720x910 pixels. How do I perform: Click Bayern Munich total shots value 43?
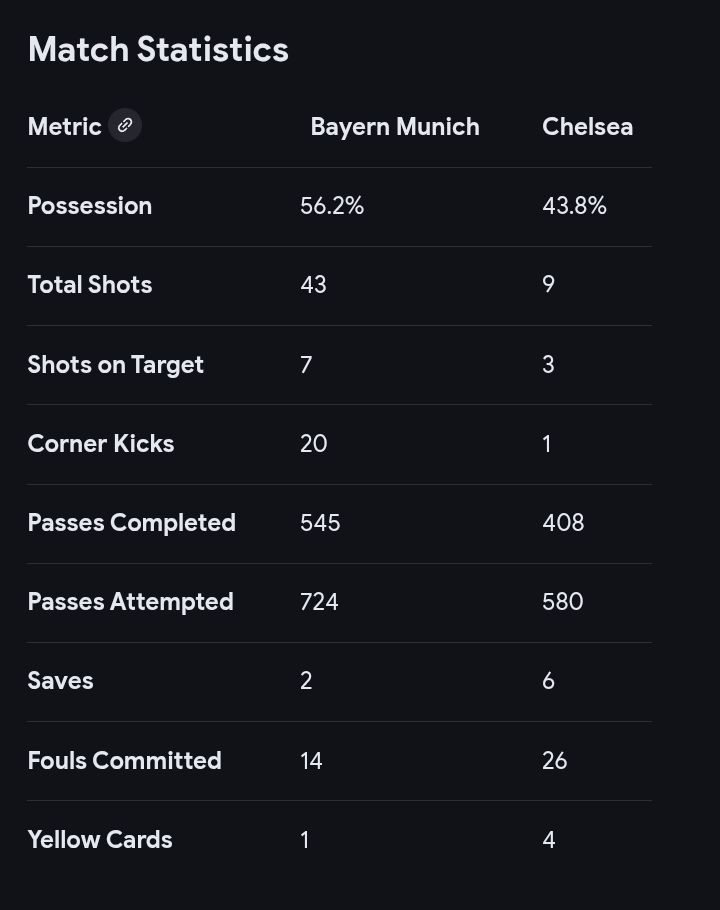[x=313, y=285]
